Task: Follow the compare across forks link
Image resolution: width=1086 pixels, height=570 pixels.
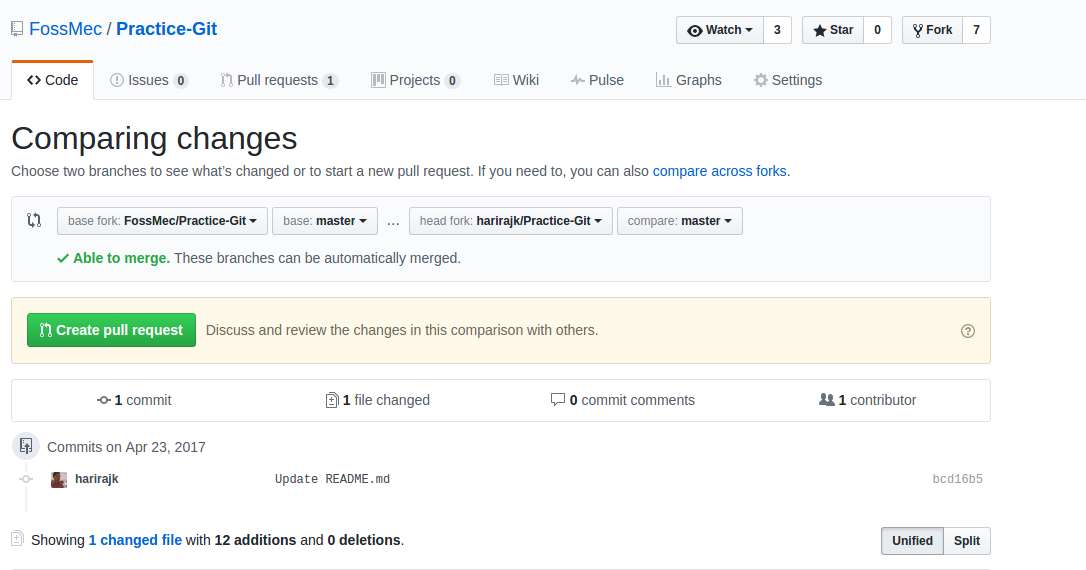Action: 719,171
